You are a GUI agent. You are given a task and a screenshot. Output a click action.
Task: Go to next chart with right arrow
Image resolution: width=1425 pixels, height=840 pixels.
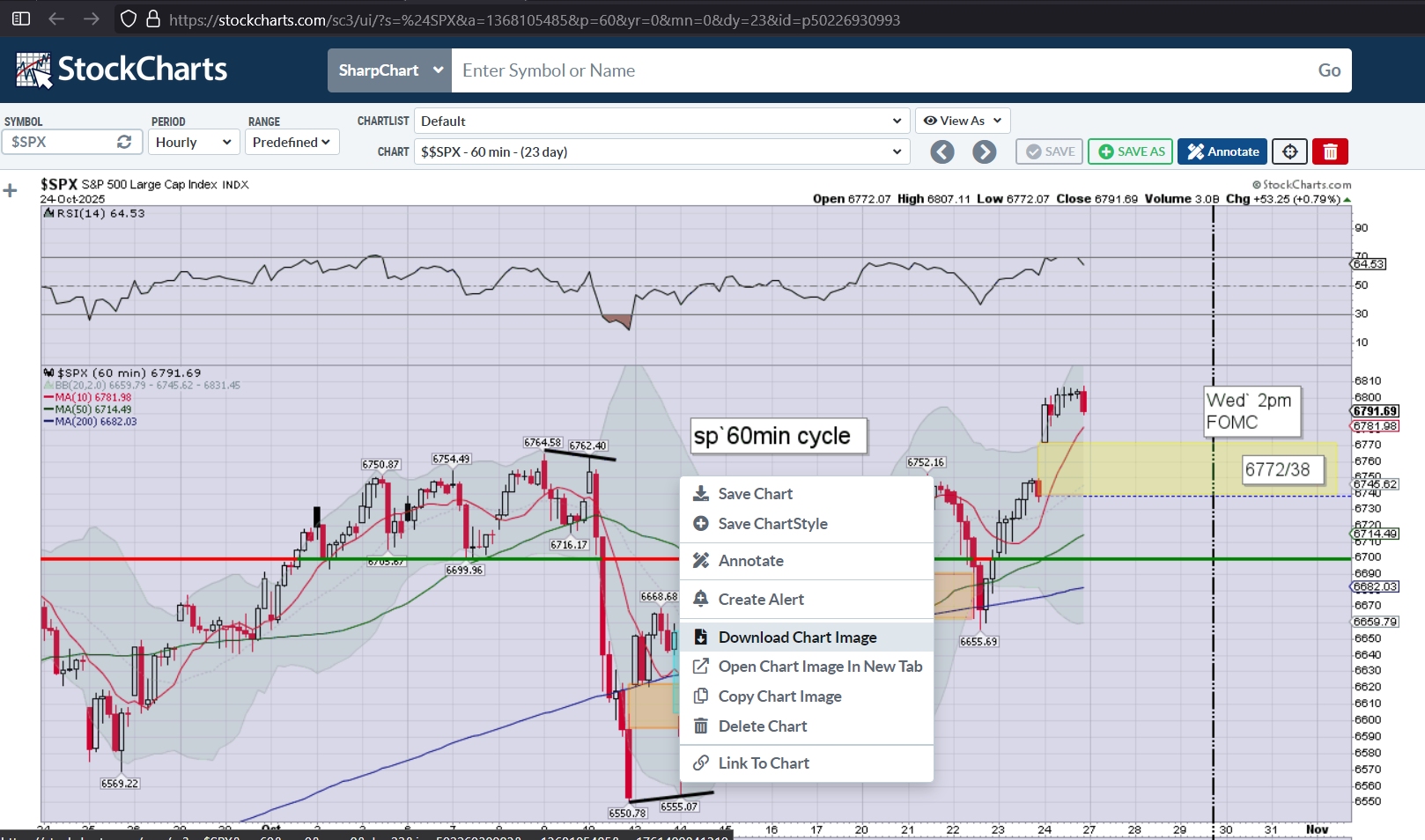point(984,152)
